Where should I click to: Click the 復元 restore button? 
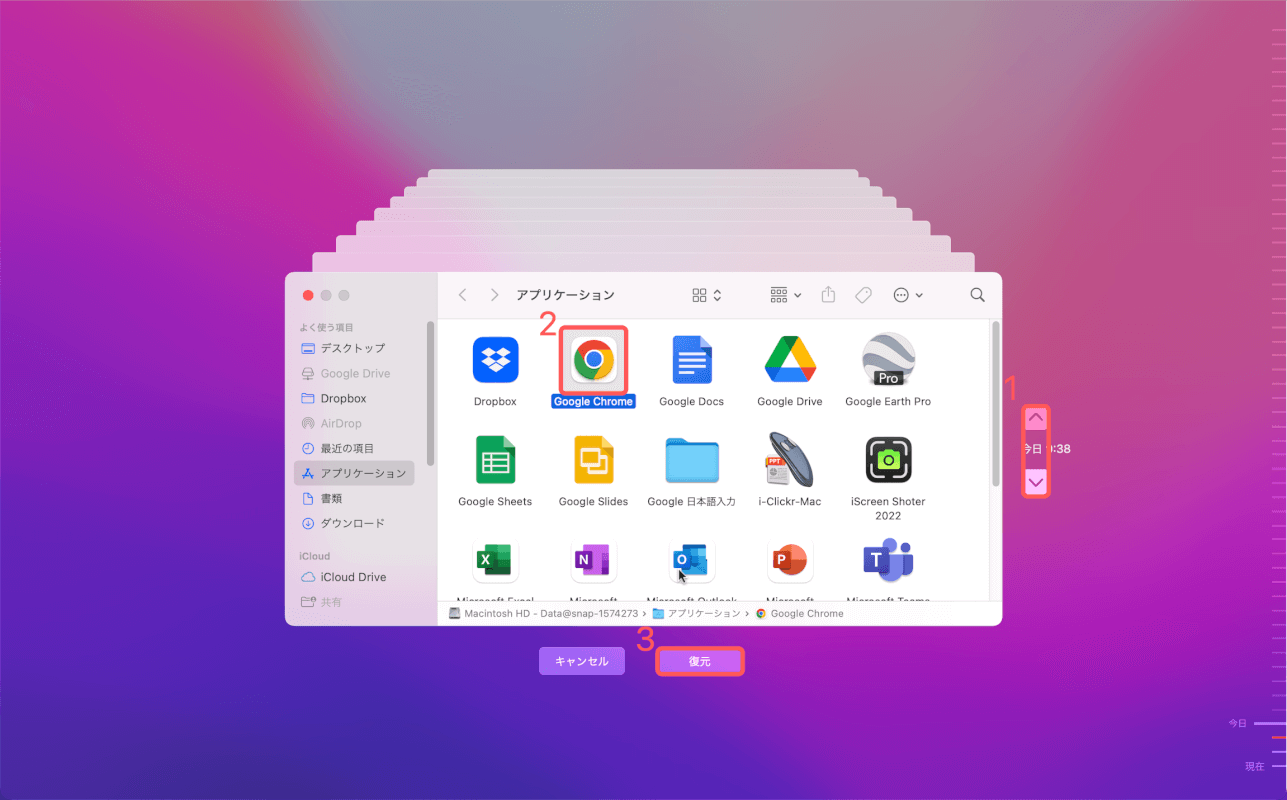click(700, 661)
